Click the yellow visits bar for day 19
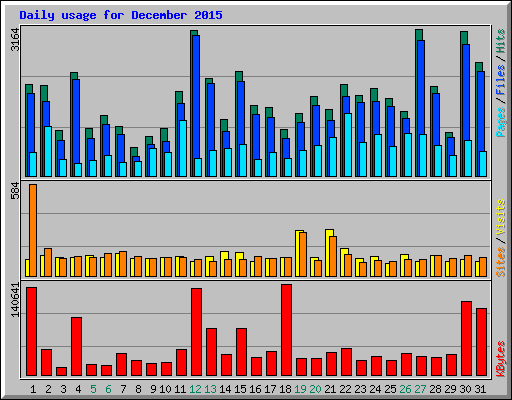 (x=298, y=253)
